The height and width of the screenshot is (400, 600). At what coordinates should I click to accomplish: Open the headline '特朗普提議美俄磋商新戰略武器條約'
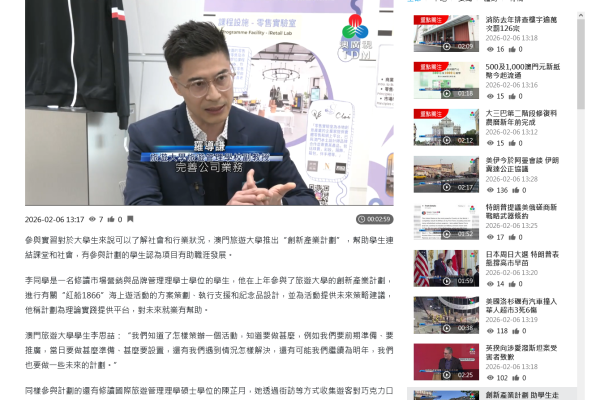click(521, 212)
